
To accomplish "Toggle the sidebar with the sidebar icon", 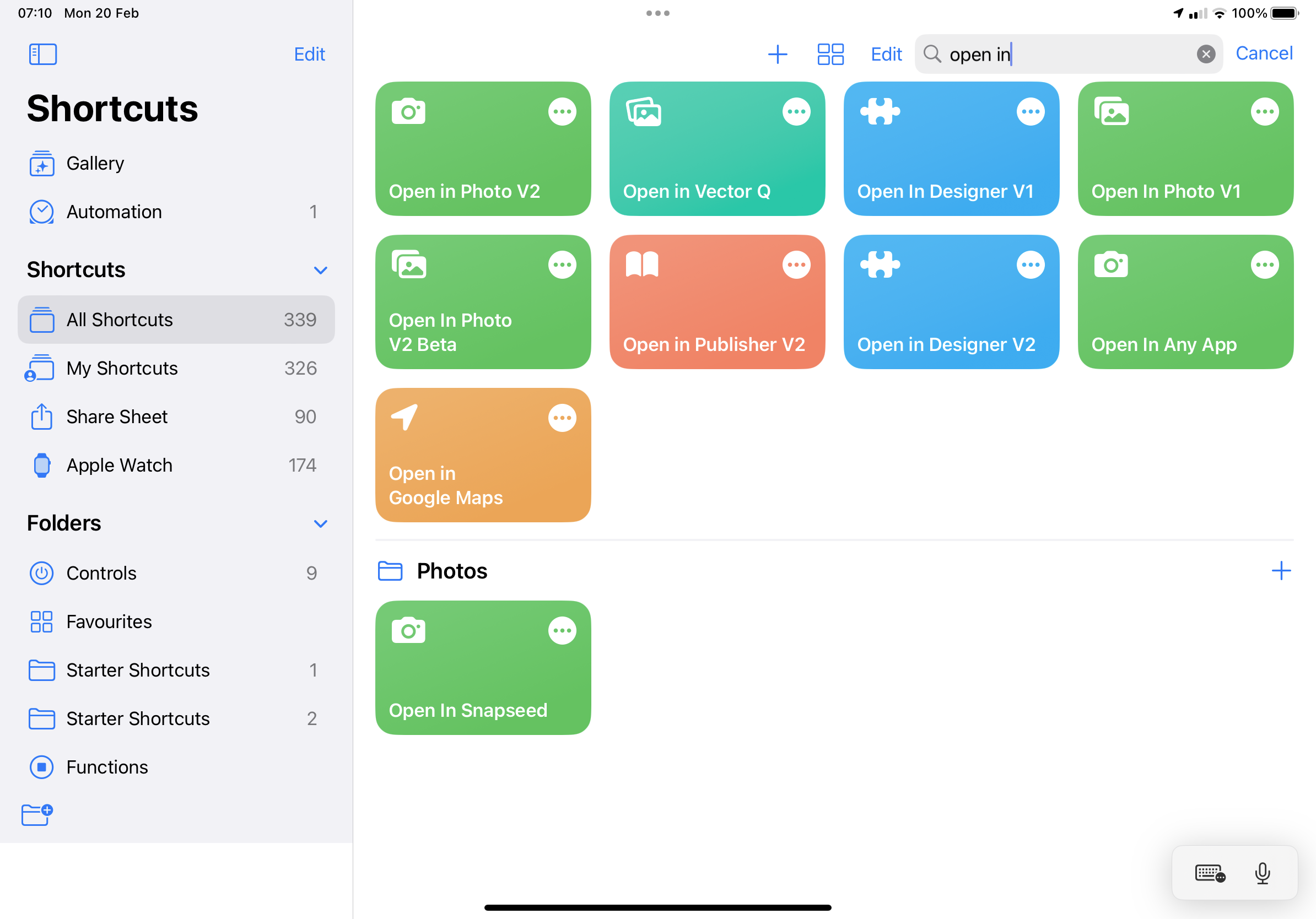I will 43,55.
